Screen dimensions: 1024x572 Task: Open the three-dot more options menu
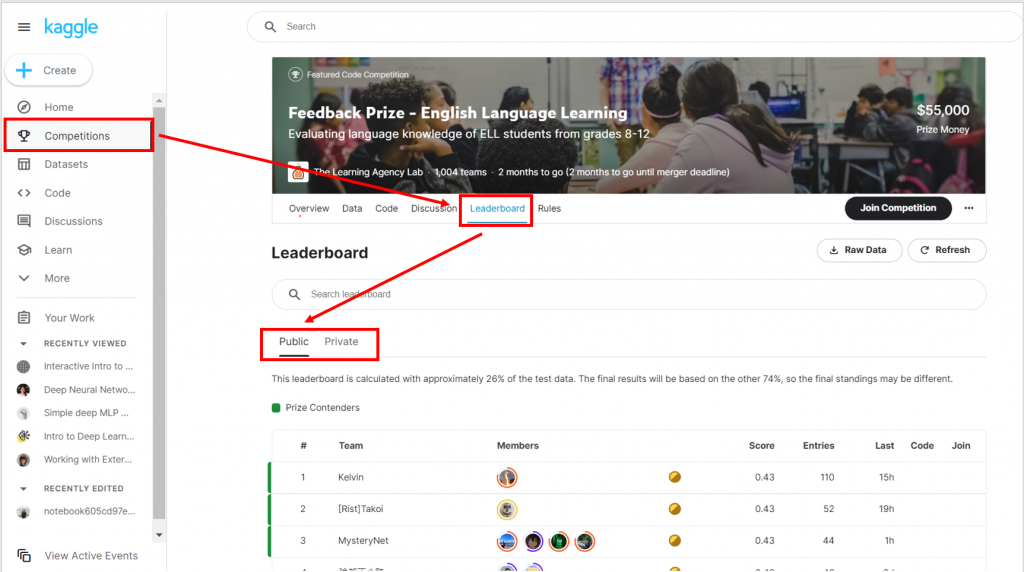click(969, 208)
